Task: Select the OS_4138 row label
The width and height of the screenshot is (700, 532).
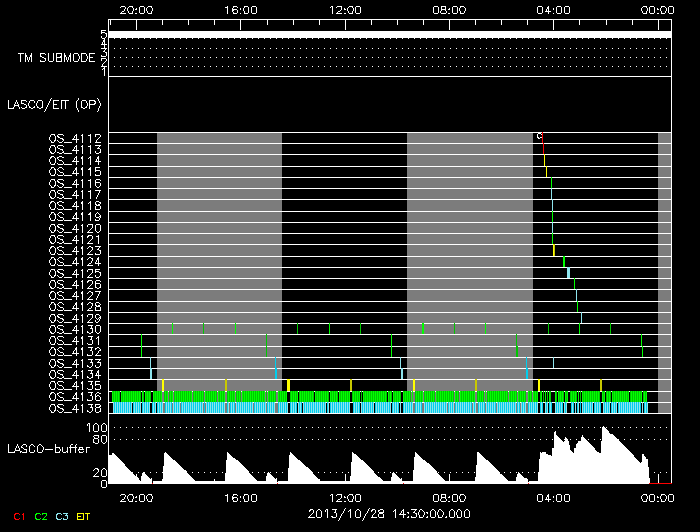Action: tap(75, 409)
